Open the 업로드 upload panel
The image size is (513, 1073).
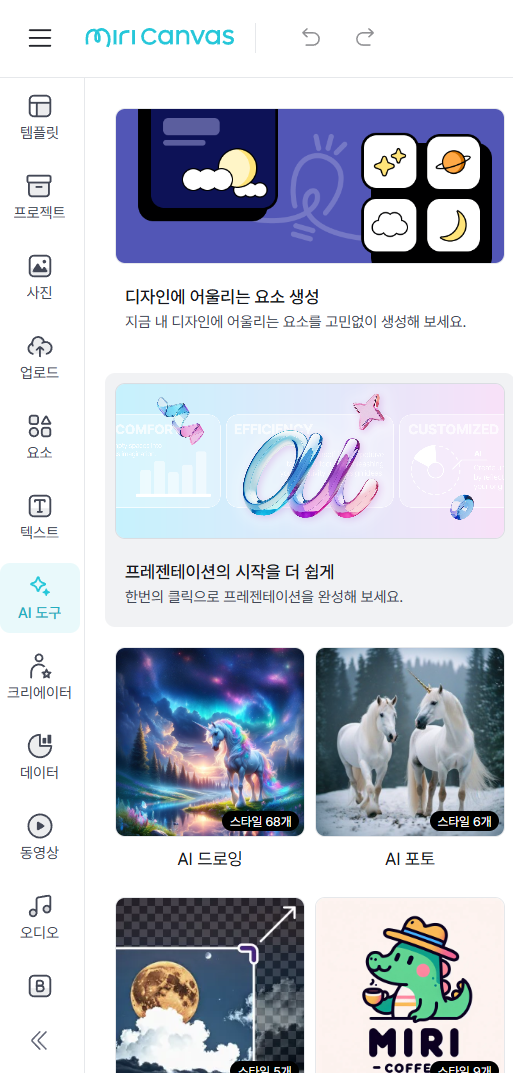(x=40, y=358)
